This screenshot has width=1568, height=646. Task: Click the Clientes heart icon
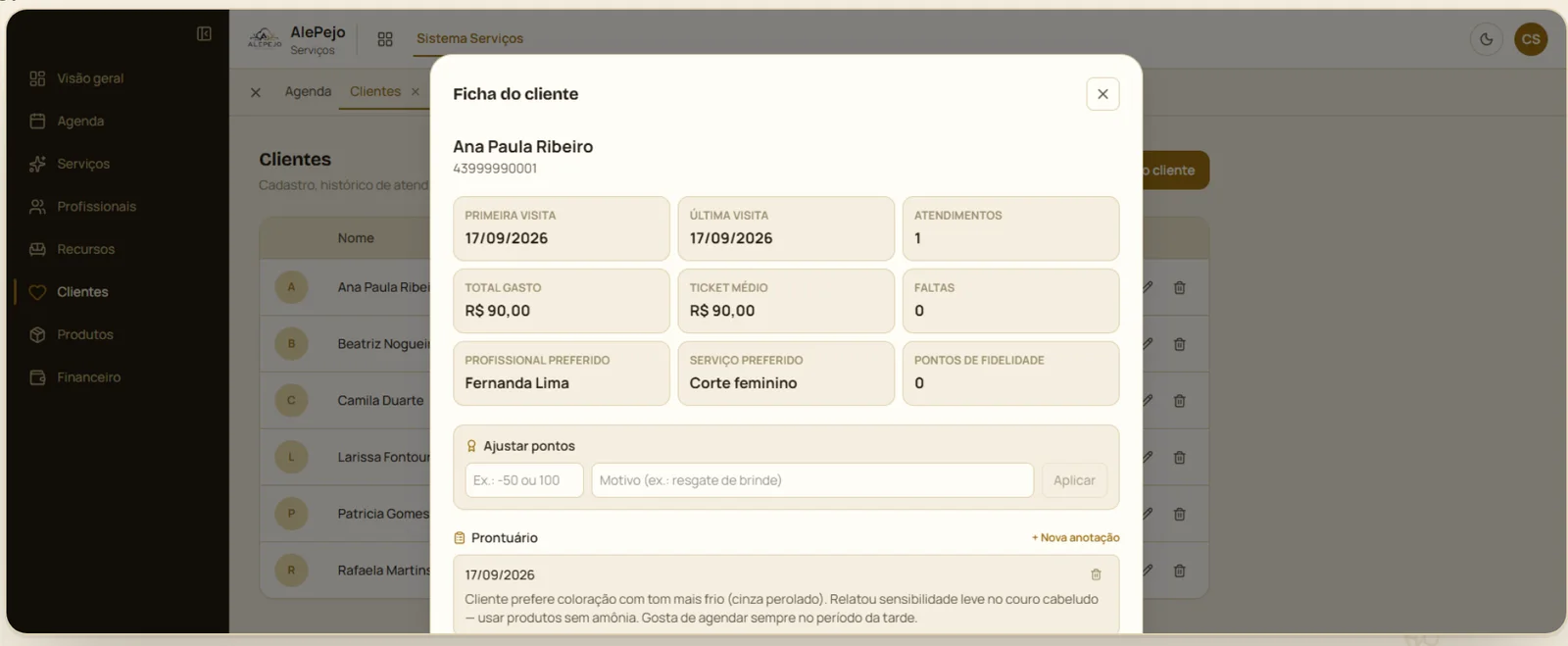tap(37, 292)
